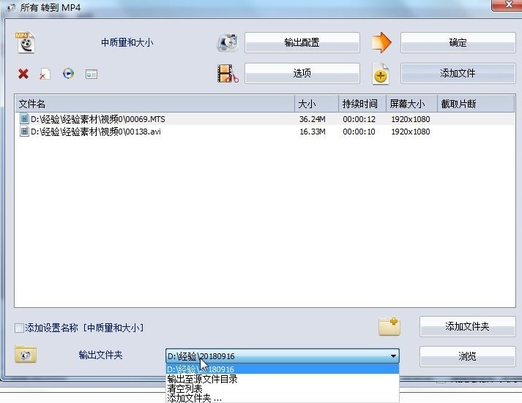Viewport: 522px width, 403px height.
Task: Click the media file info icon
Action: point(91,74)
